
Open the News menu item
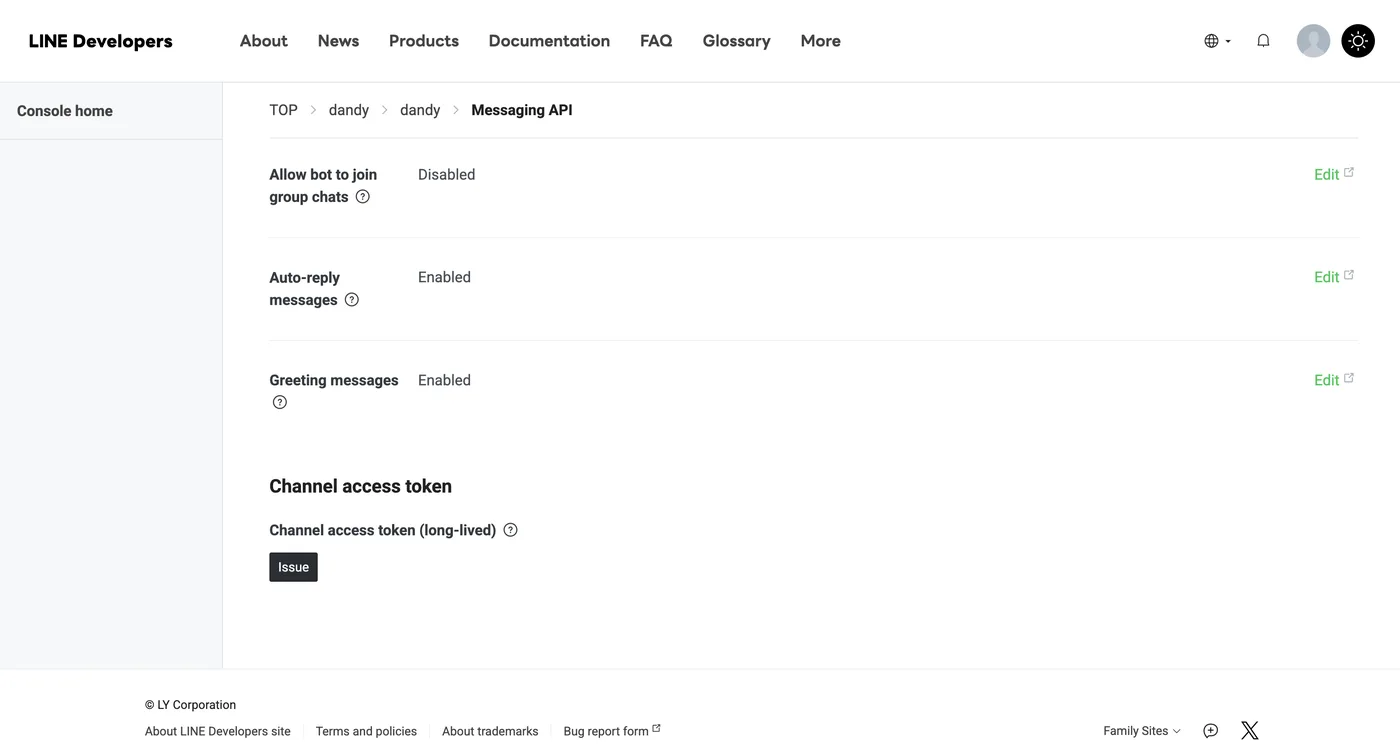pos(338,41)
